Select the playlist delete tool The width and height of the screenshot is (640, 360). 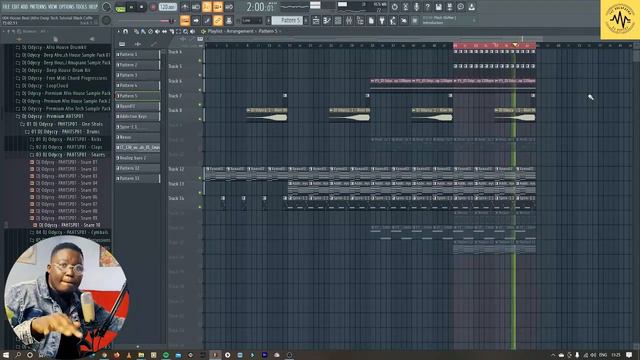coord(150,31)
